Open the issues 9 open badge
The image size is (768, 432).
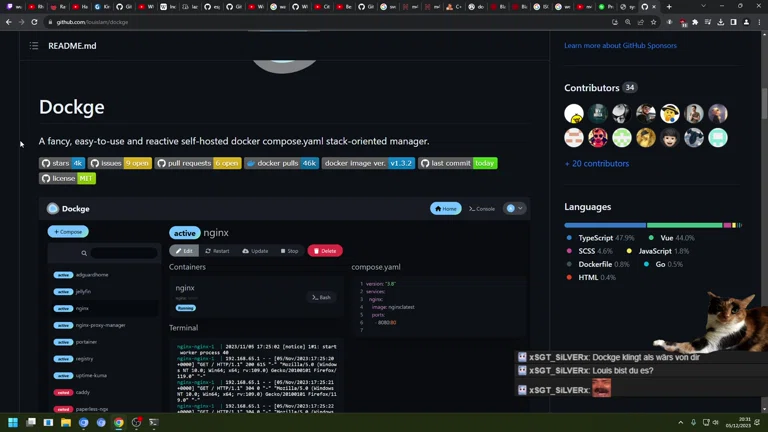point(120,163)
